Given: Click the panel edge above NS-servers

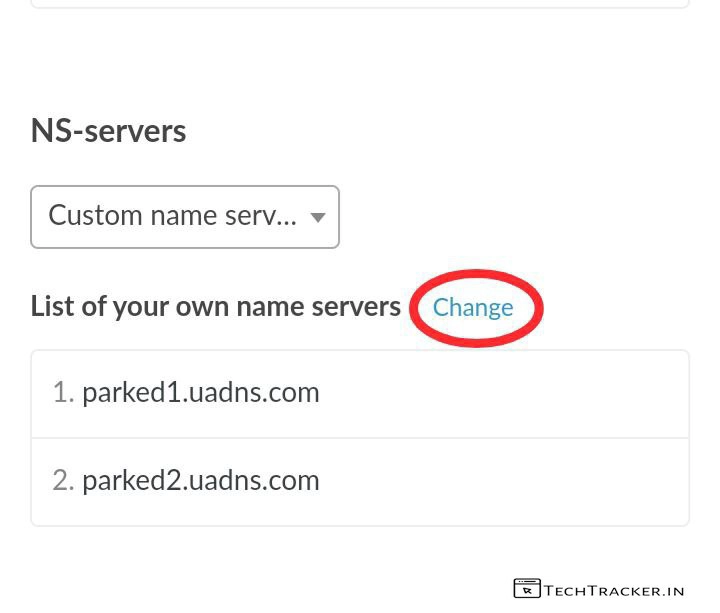Looking at the screenshot, I should coord(360,6).
